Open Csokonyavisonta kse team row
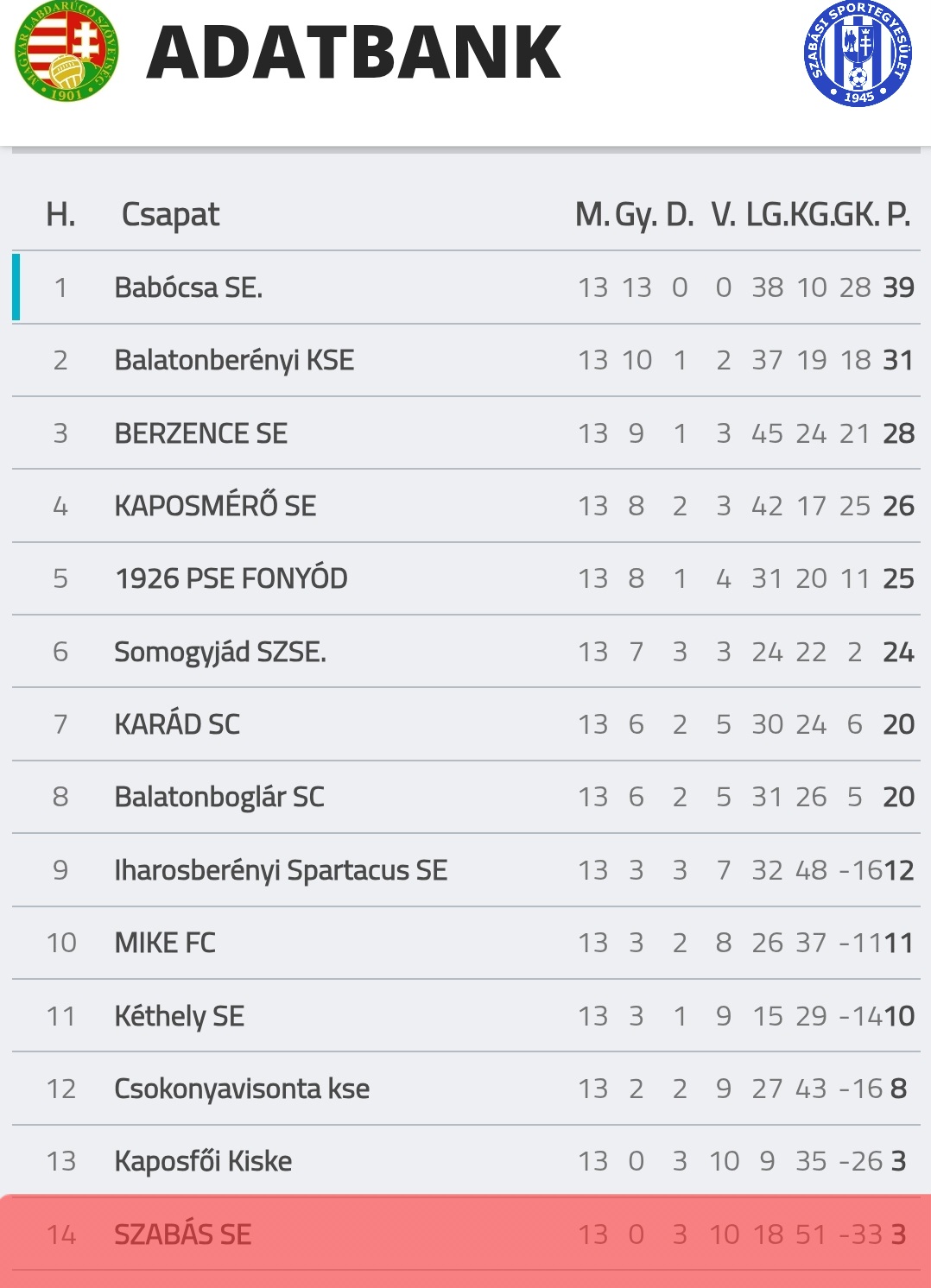Viewport: 931px width, 1288px height. point(242,1089)
